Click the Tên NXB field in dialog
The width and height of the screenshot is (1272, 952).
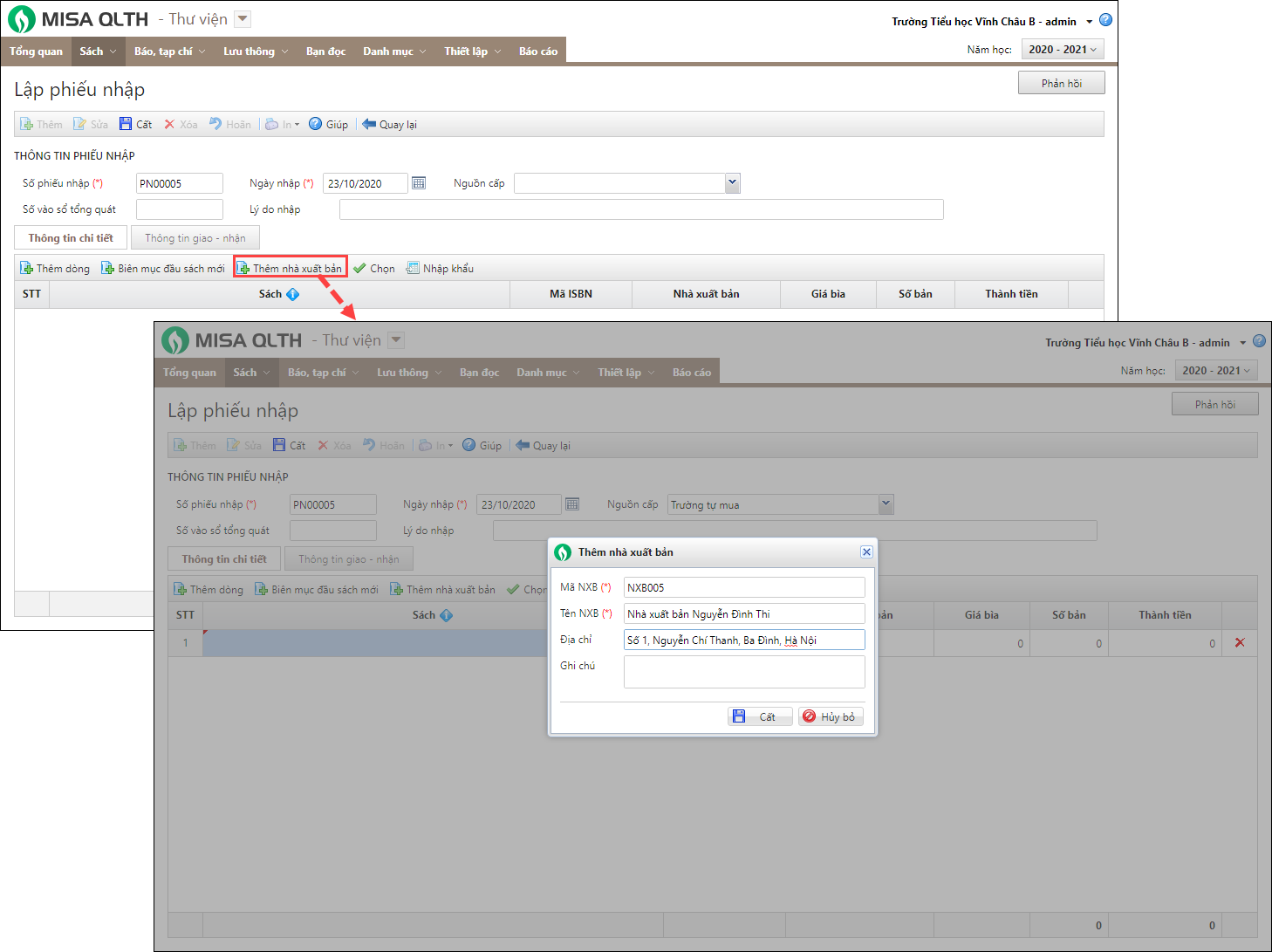point(744,613)
